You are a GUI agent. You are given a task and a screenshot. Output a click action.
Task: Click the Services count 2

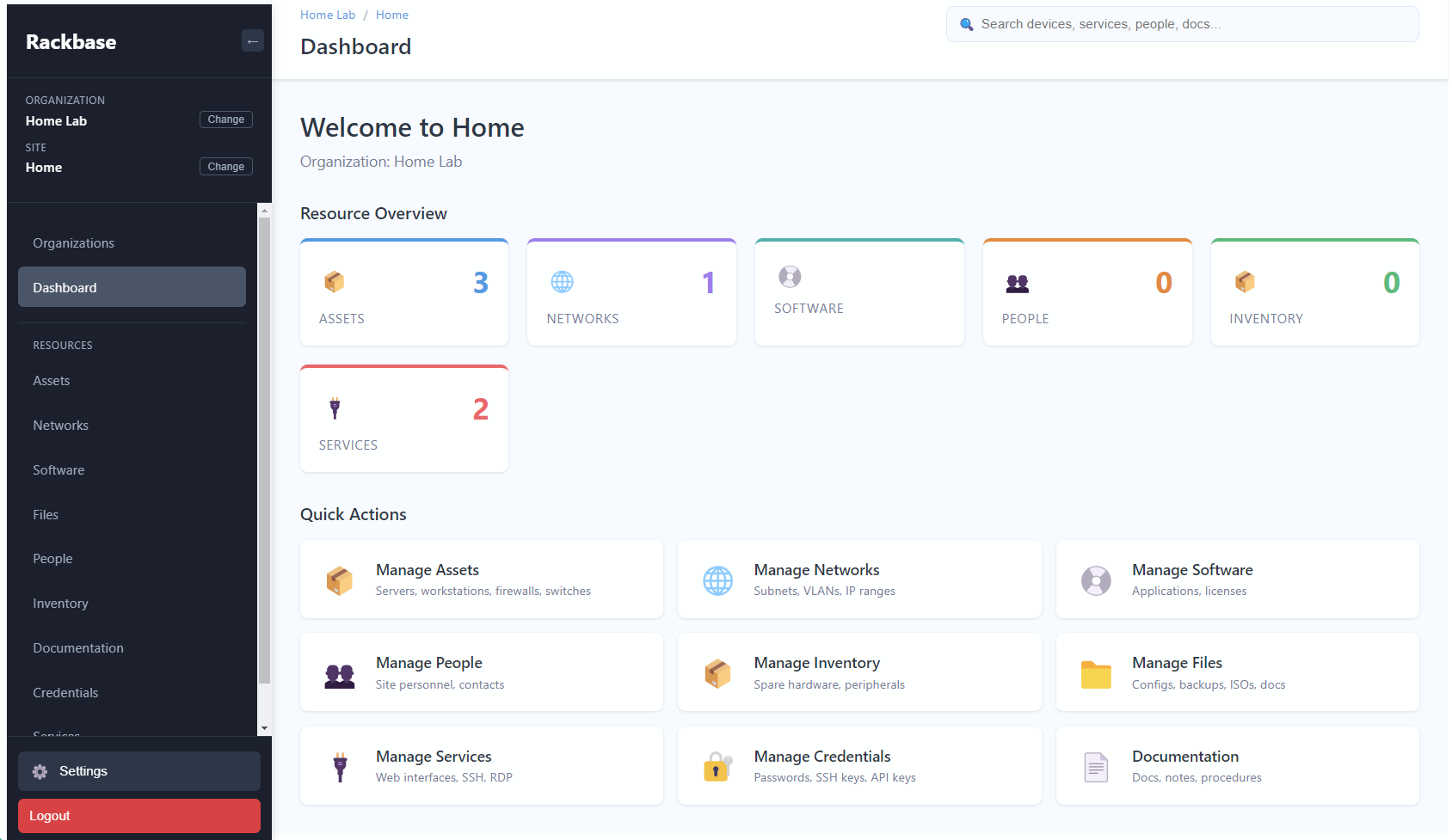481,409
